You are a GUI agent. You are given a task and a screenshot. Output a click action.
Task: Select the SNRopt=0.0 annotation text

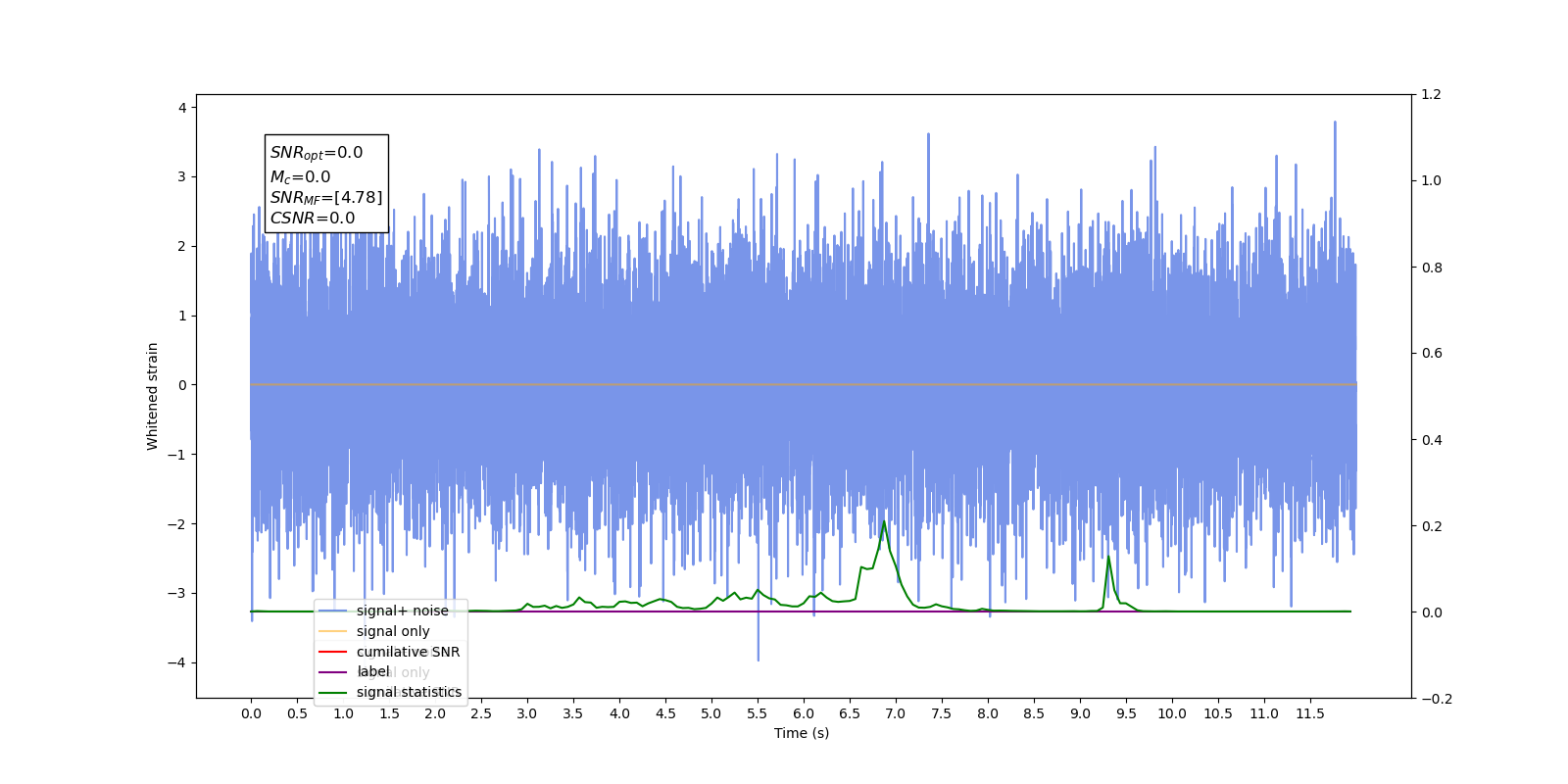(x=317, y=153)
